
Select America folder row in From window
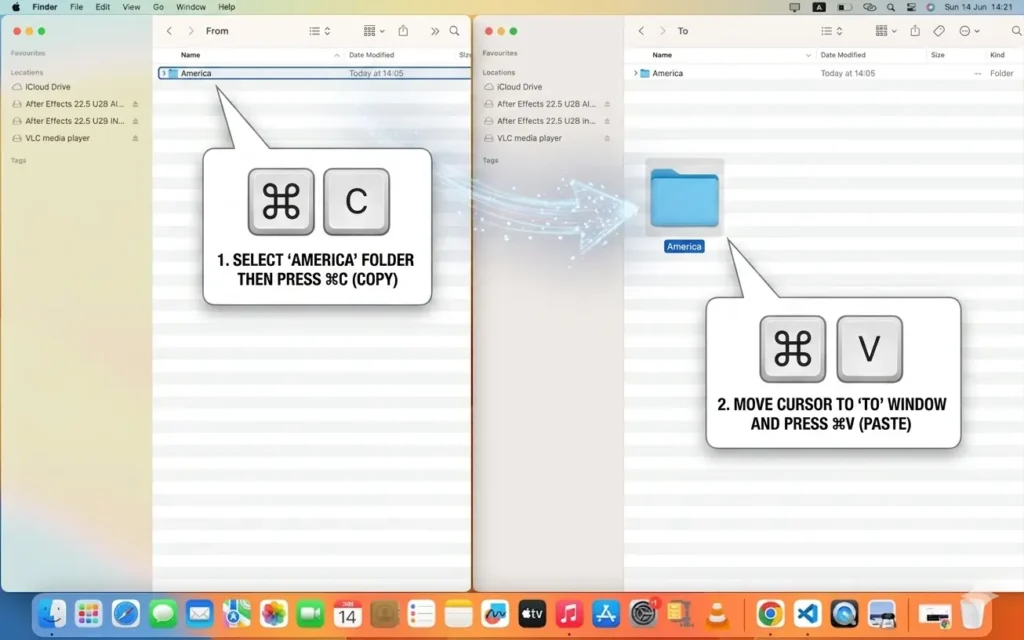coord(314,73)
